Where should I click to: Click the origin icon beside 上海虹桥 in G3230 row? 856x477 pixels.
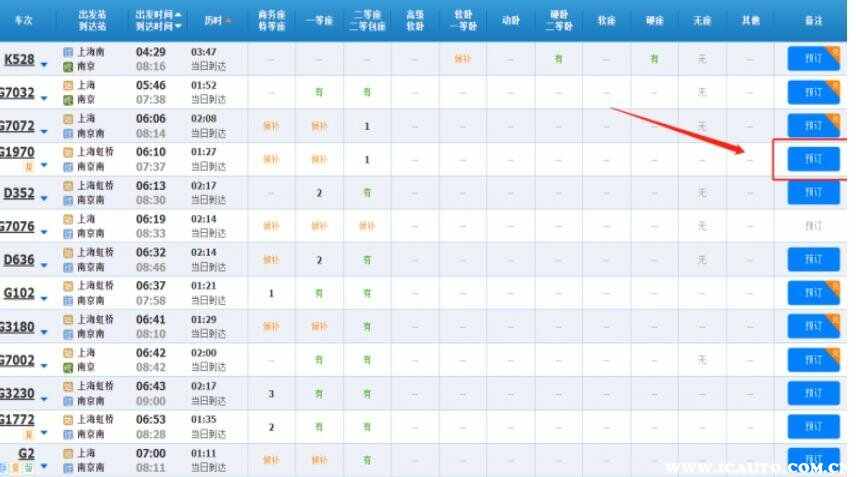click(68, 386)
